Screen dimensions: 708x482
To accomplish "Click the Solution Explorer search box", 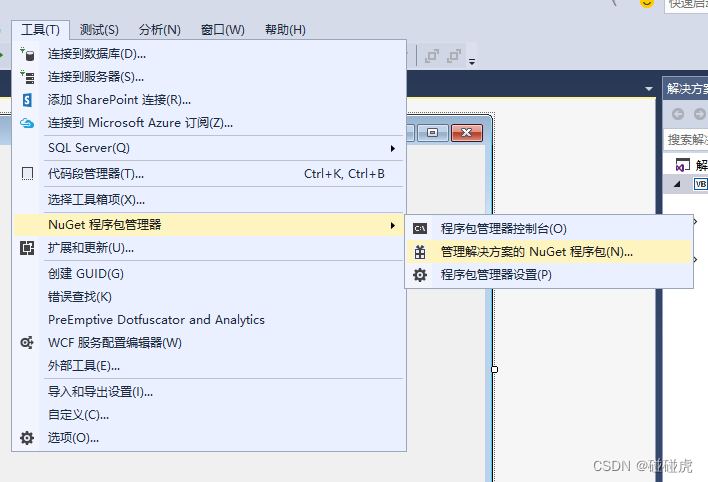I will click(x=686, y=140).
